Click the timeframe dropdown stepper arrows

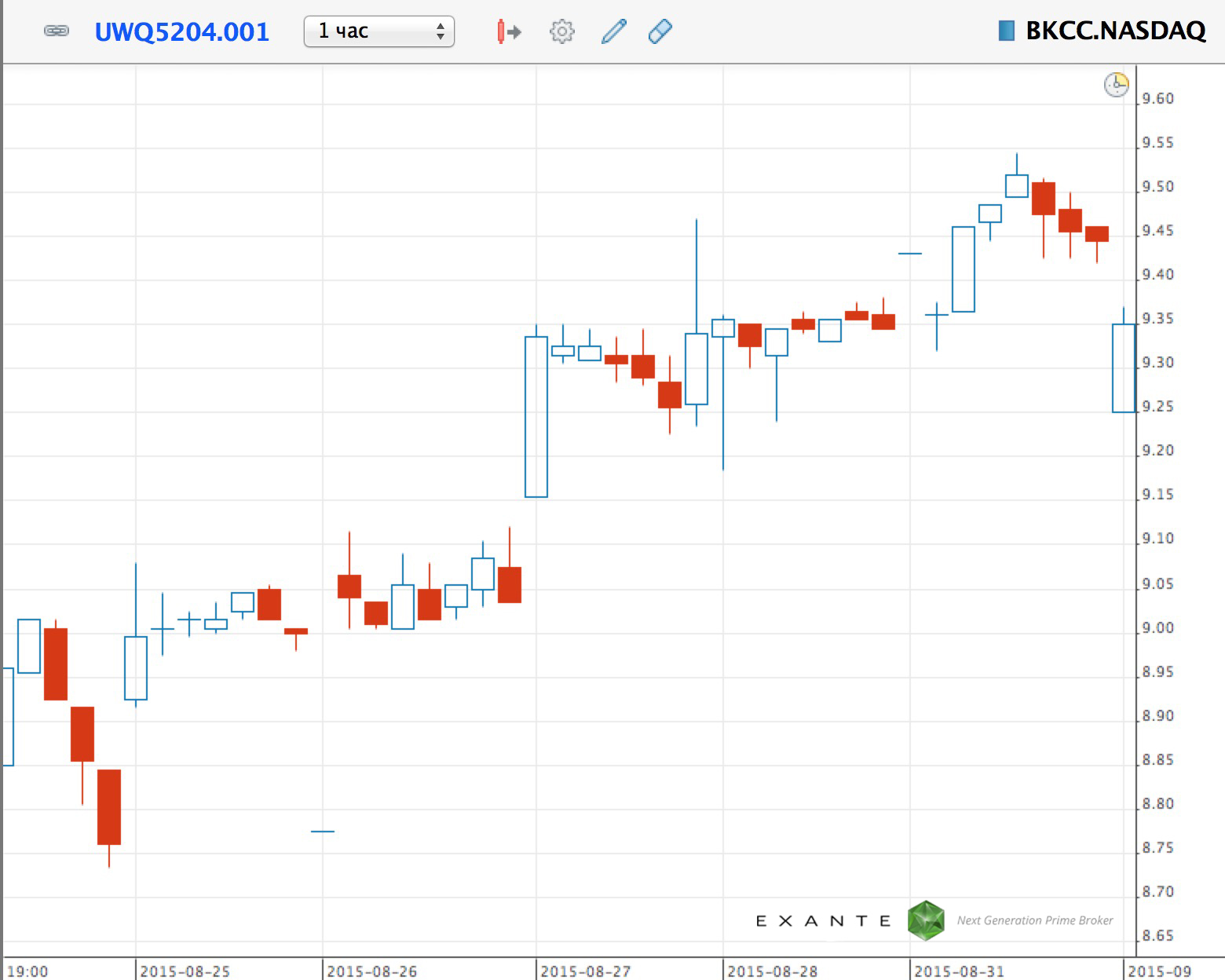tap(441, 31)
